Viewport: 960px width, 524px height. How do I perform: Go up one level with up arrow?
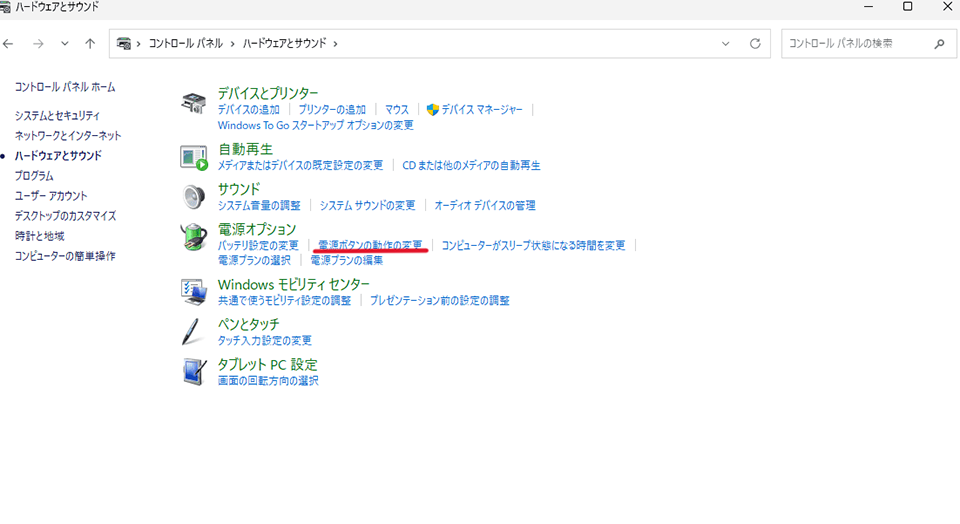90,44
